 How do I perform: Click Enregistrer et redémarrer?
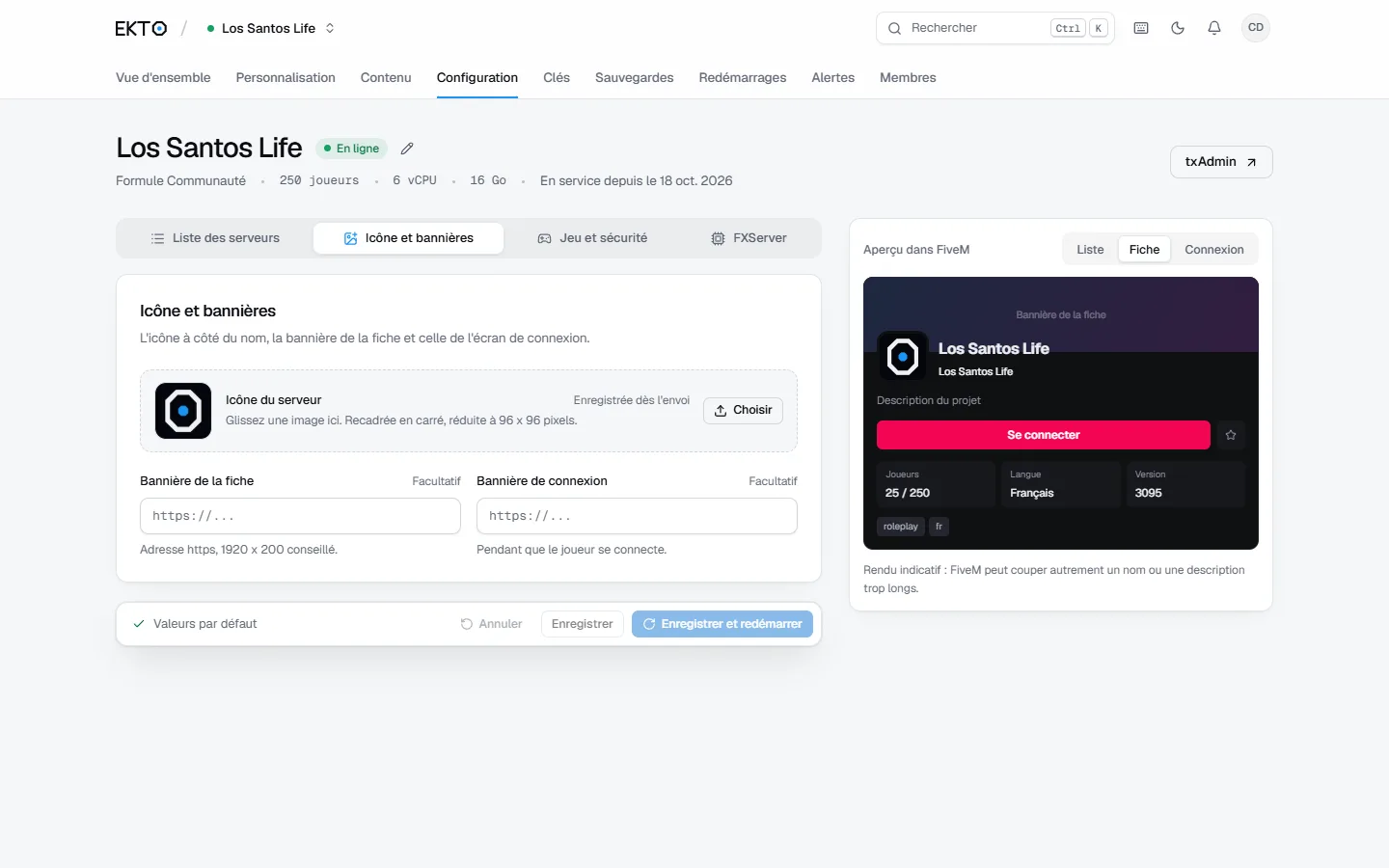[722, 624]
